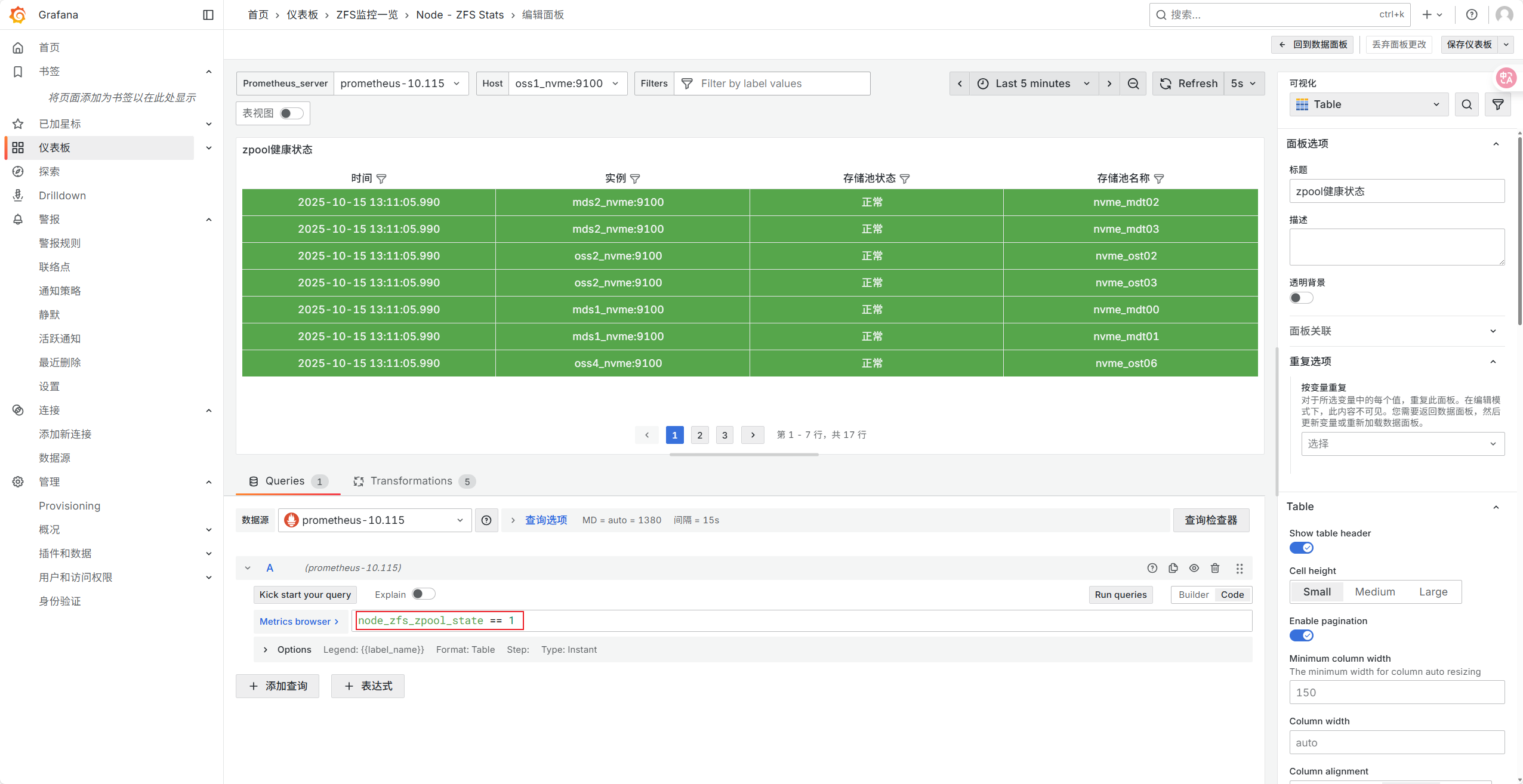Open the help question mark icon in top bar
Viewport: 1523px width, 784px height.
point(1472,15)
